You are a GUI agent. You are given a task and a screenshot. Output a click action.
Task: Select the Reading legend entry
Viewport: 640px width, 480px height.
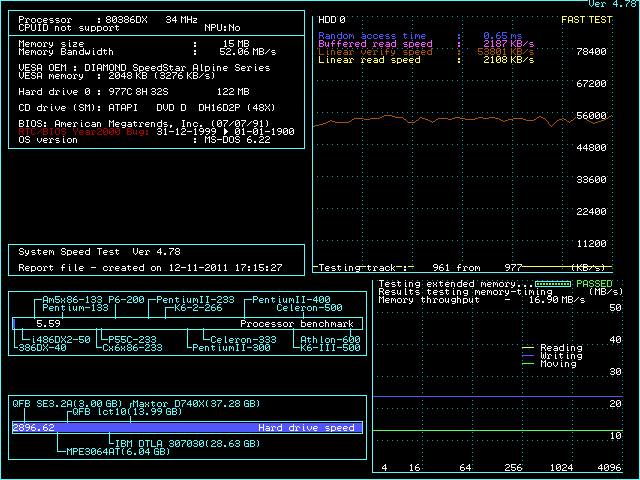pos(560,348)
